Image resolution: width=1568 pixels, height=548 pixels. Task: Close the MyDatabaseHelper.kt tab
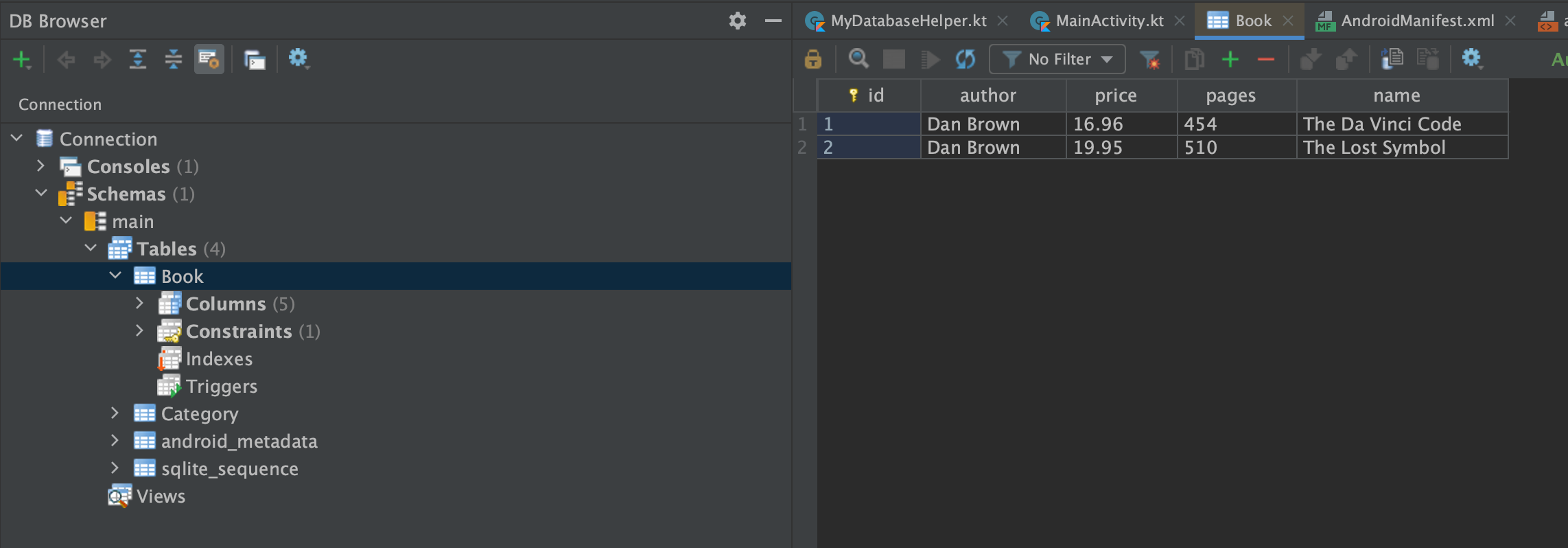pyautogui.click(x=1003, y=21)
